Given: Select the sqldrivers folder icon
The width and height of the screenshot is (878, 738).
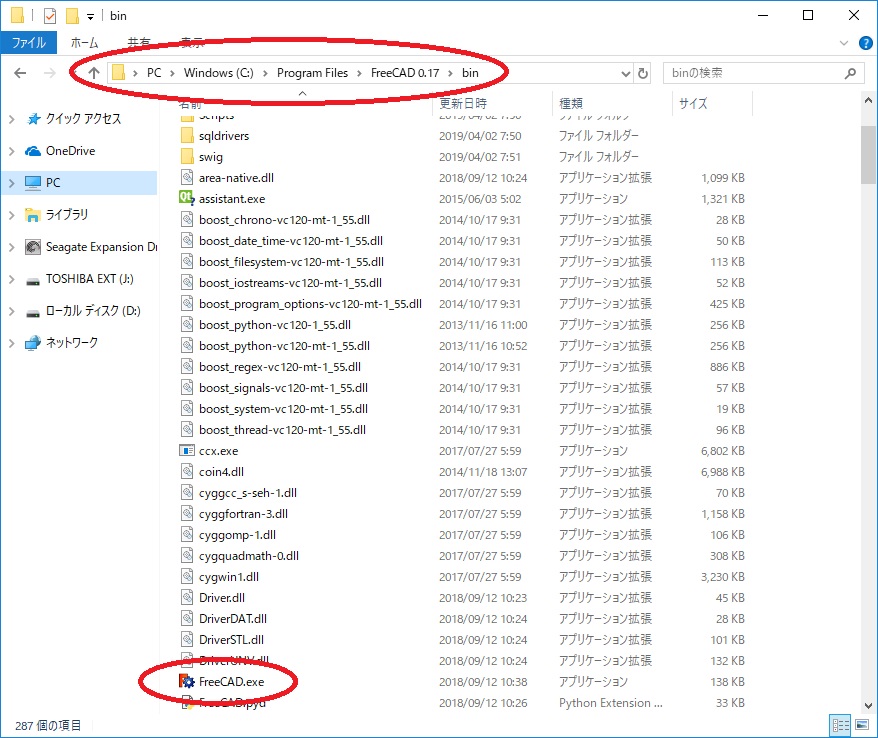Looking at the screenshot, I should pos(187,136).
